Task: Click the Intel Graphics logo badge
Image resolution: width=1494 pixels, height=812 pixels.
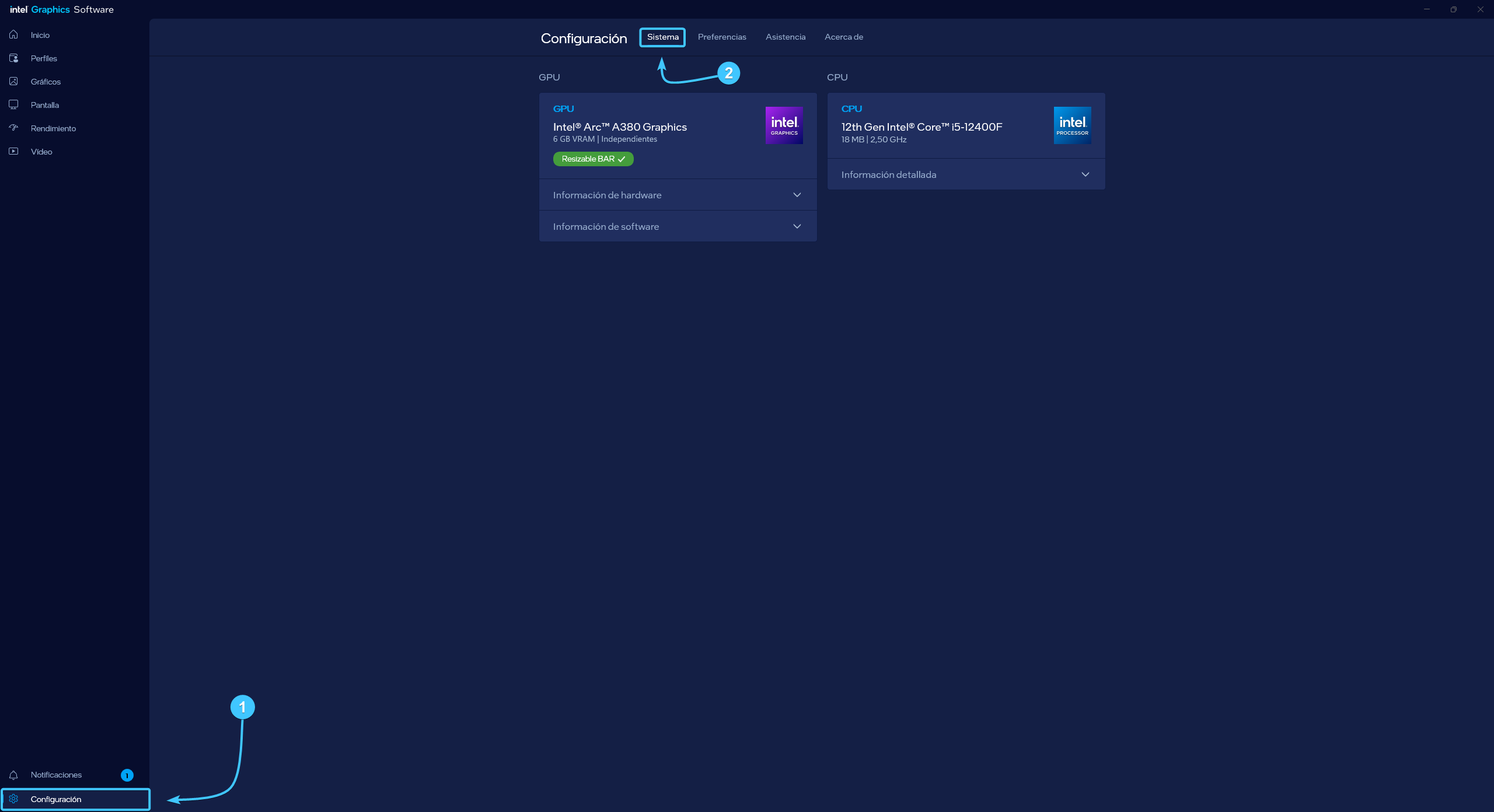Action: 784,125
